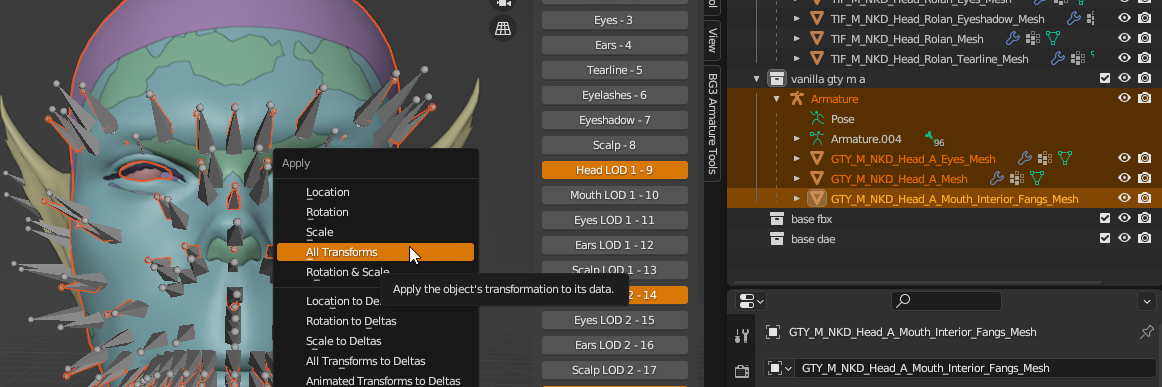Hide vanilla gty m a collection with eye icon
This screenshot has height=387, width=1162.
[1124, 78]
